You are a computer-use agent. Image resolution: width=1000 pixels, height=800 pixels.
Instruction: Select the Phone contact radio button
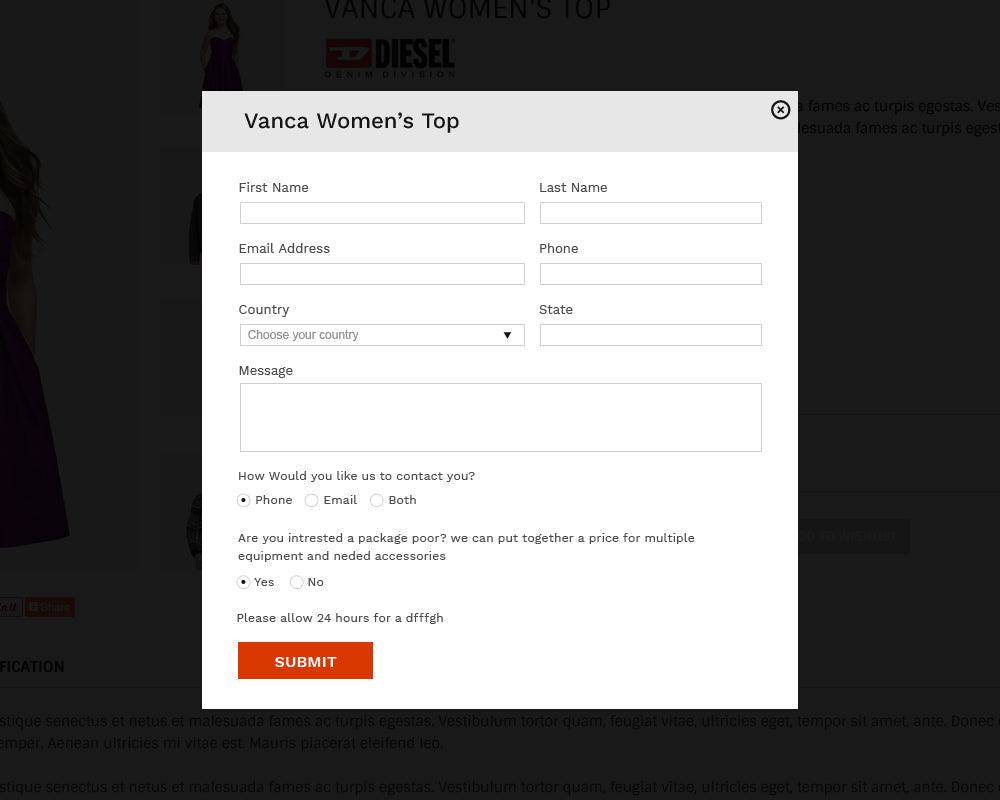pyautogui.click(x=243, y=500)
